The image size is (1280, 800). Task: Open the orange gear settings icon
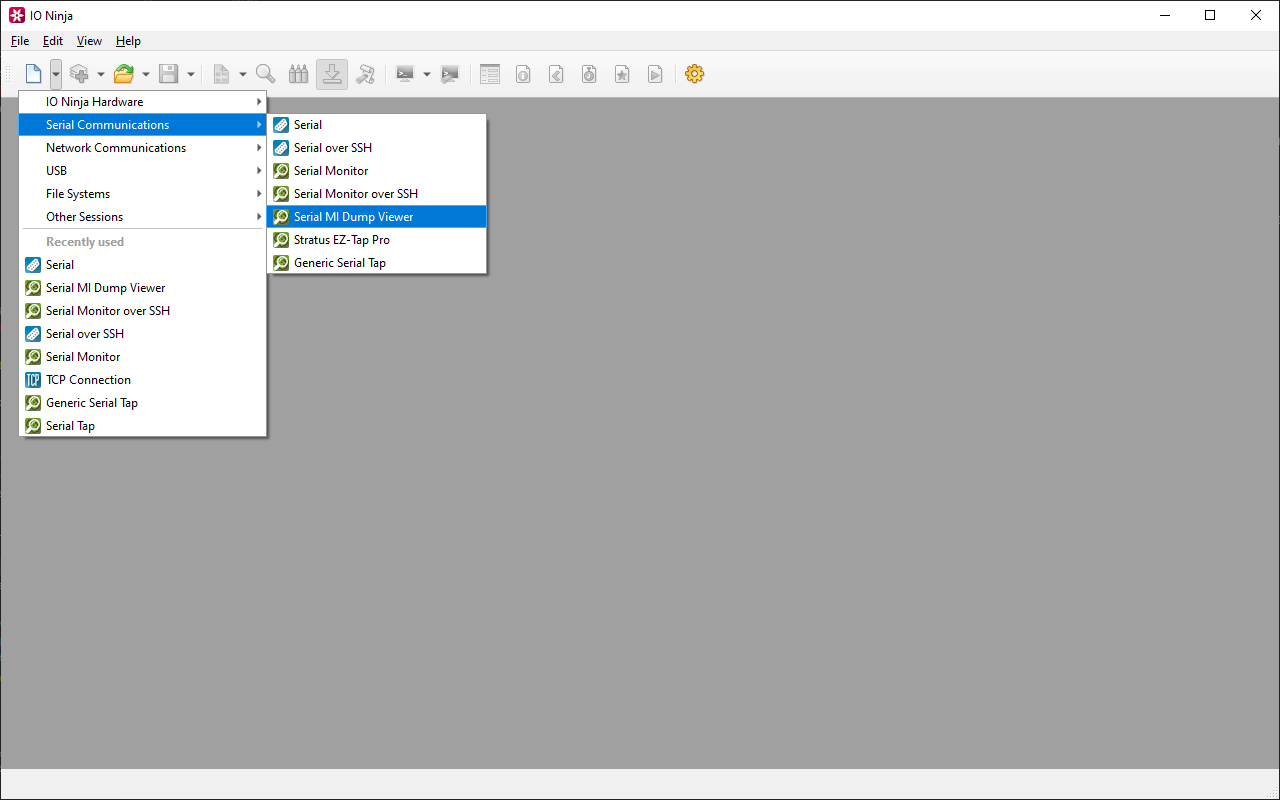click(695, 74)
